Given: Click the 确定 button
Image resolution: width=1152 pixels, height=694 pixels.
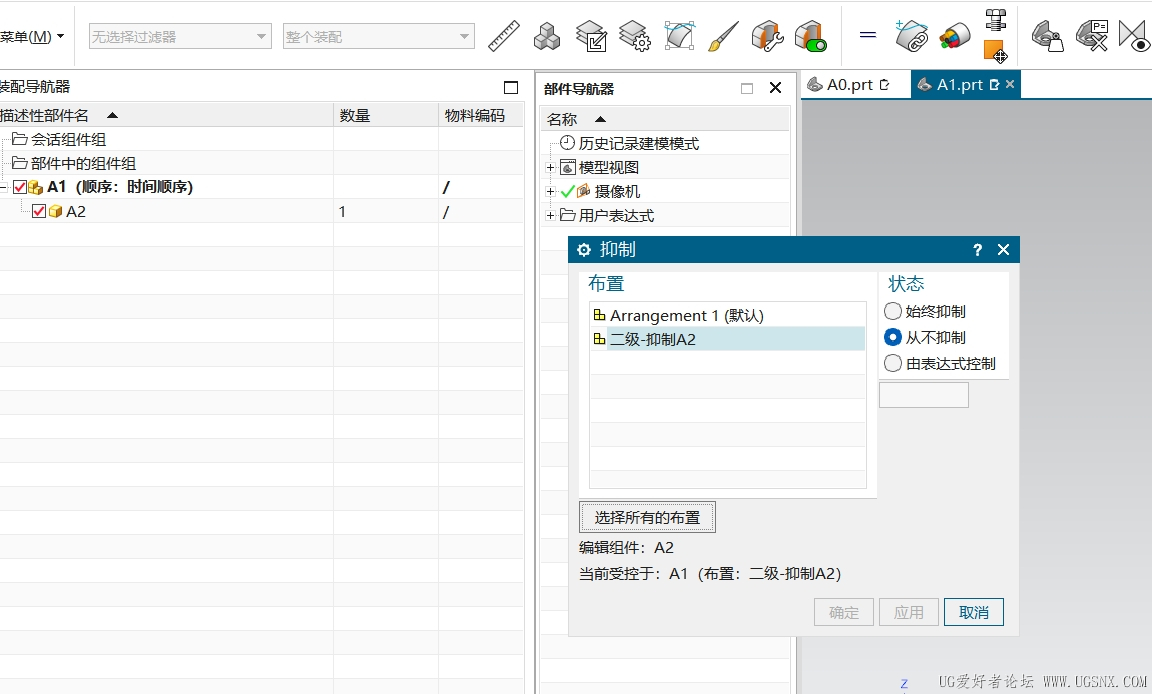Looking at the screenshot, I should pyautogui.click(x=843, y=612).
